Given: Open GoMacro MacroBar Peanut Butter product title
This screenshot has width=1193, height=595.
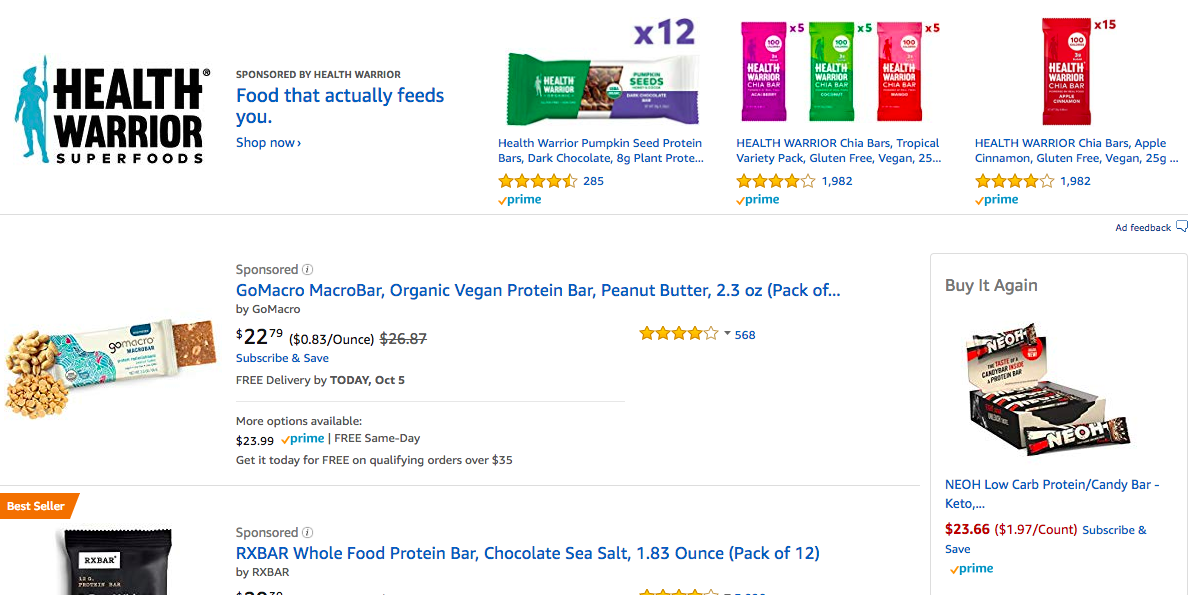Looking at the screenshot, I should (538, 290).
